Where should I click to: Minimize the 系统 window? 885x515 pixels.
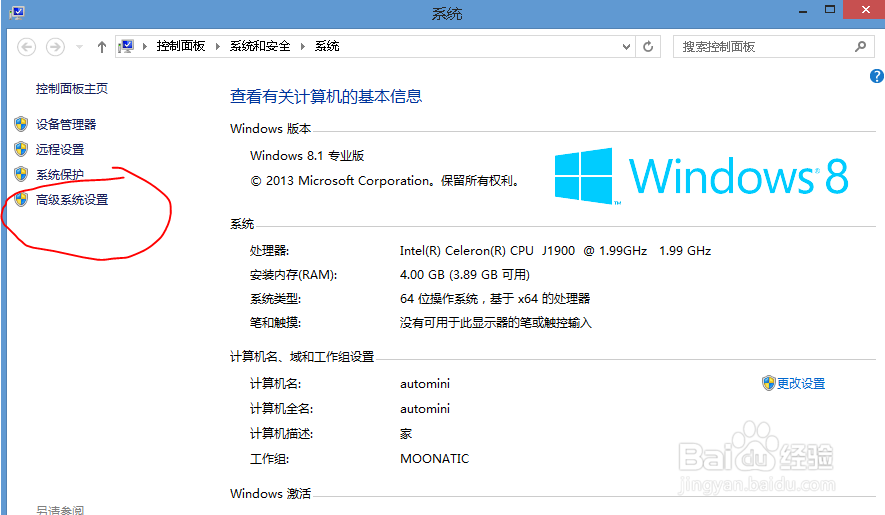[x=803, y=10]
